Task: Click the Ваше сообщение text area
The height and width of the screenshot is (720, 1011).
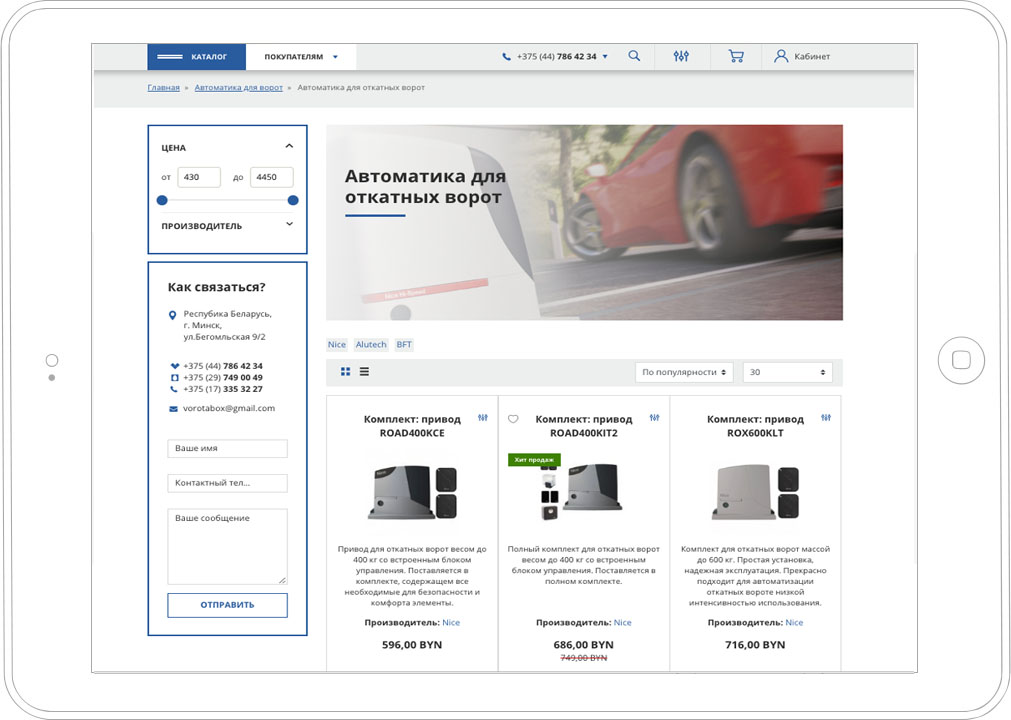Action: (228, 547)
